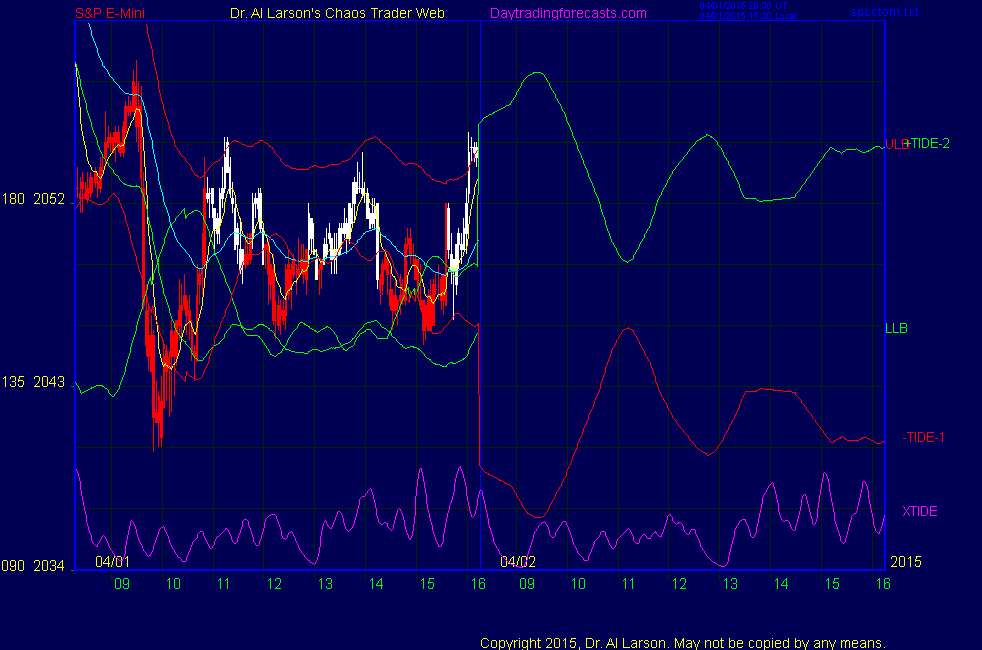Click the "XTIDE" curve label
The height and width of the screenshot is (650, 982).
point(920,511)
